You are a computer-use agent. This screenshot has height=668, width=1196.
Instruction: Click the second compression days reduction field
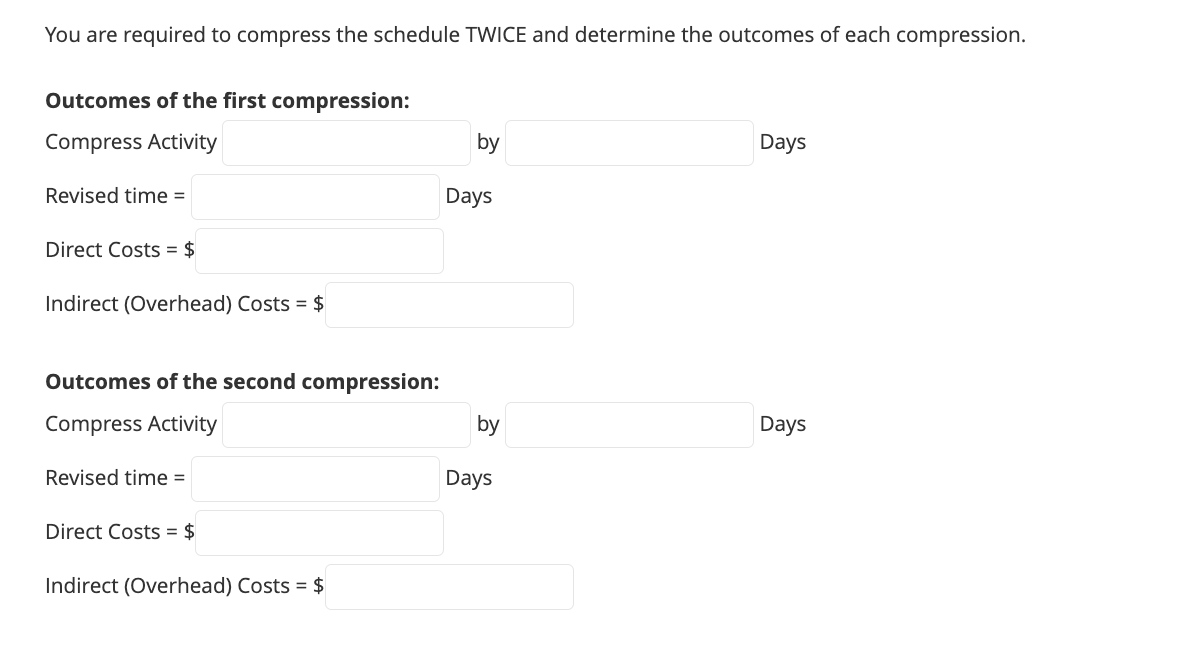(629, 424)
